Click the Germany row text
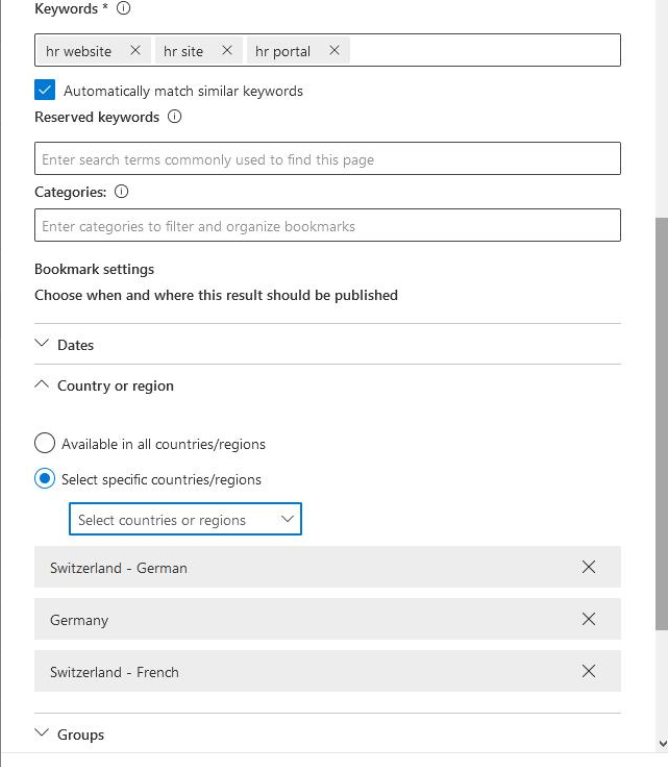668x767 pixels. (79, 620)
